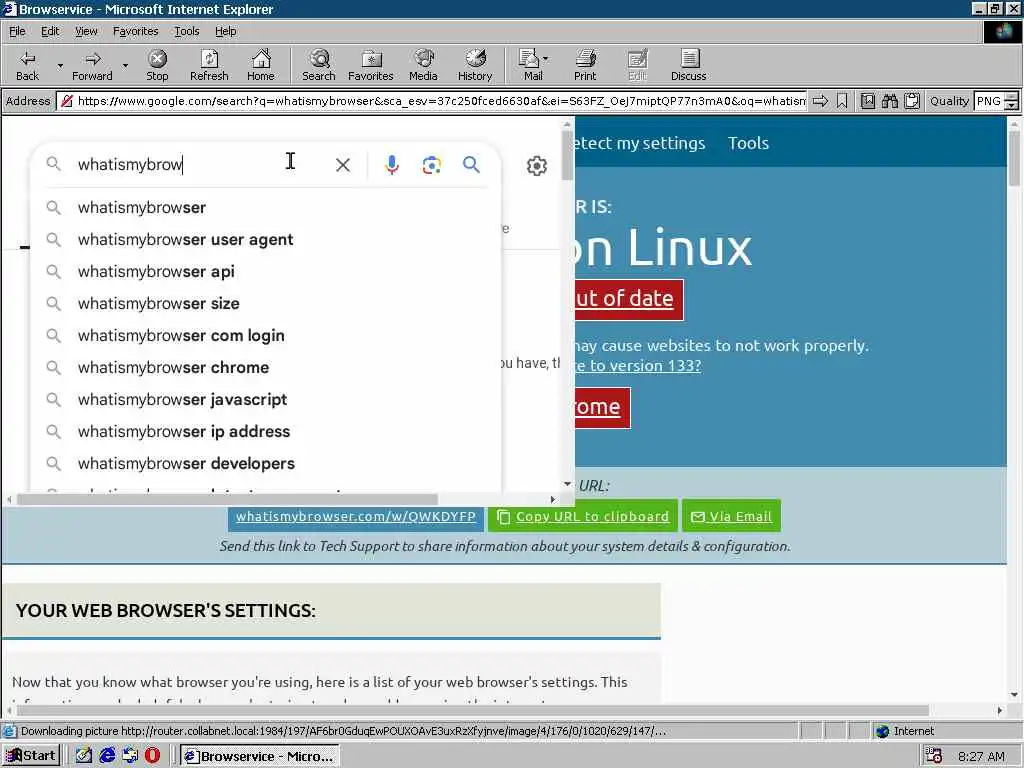Start voice search with the microphone icon
1024x768 pixels.
point(392,165)
